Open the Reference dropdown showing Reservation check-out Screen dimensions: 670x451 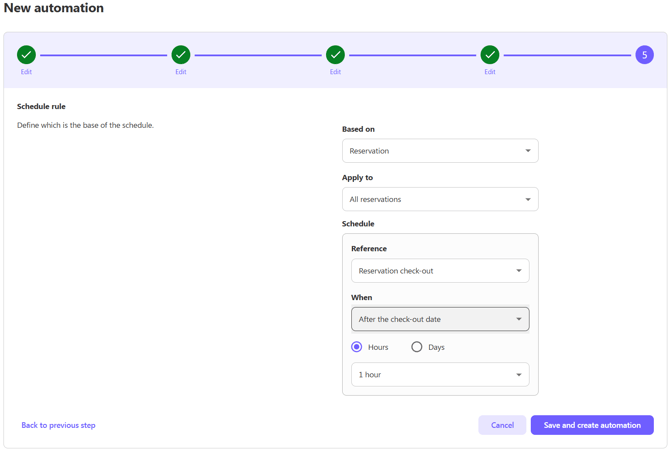[440, 271]
